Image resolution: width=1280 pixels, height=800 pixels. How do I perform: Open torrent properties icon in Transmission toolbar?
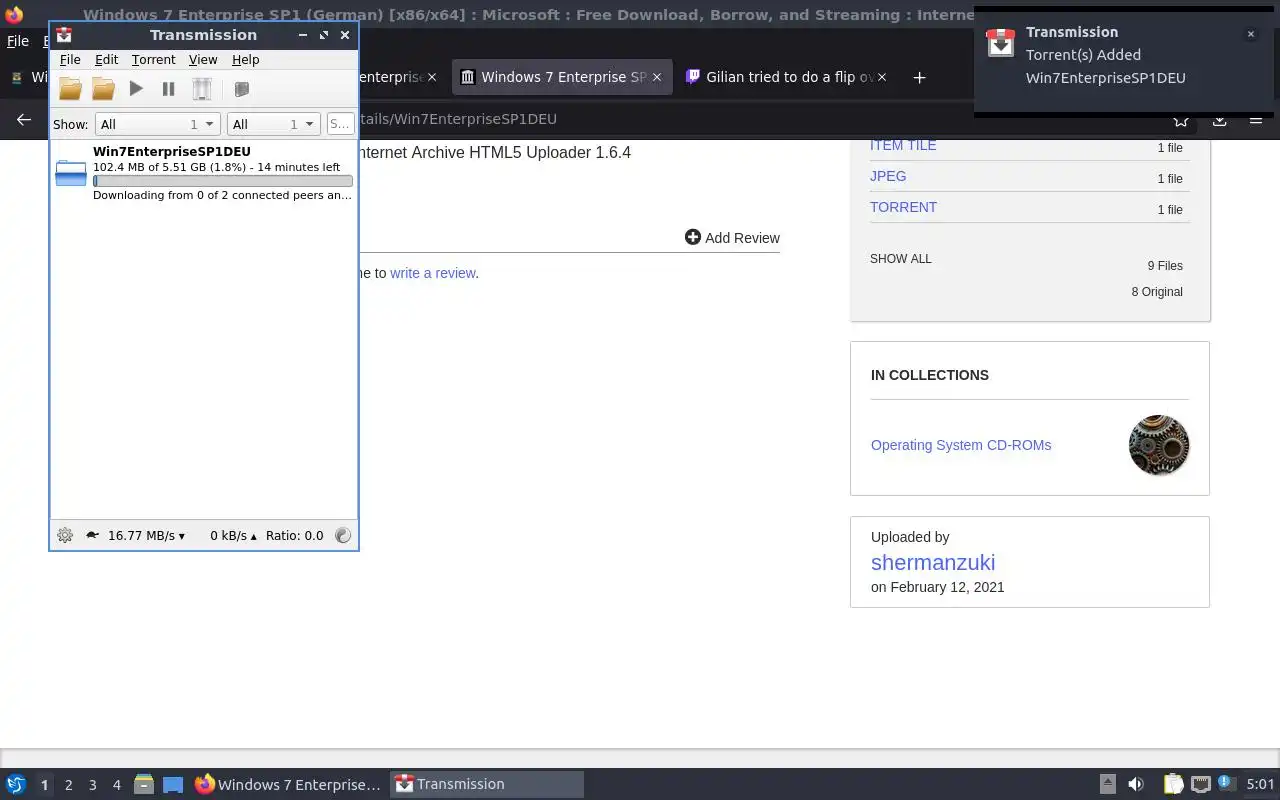(x=241, y=89)
